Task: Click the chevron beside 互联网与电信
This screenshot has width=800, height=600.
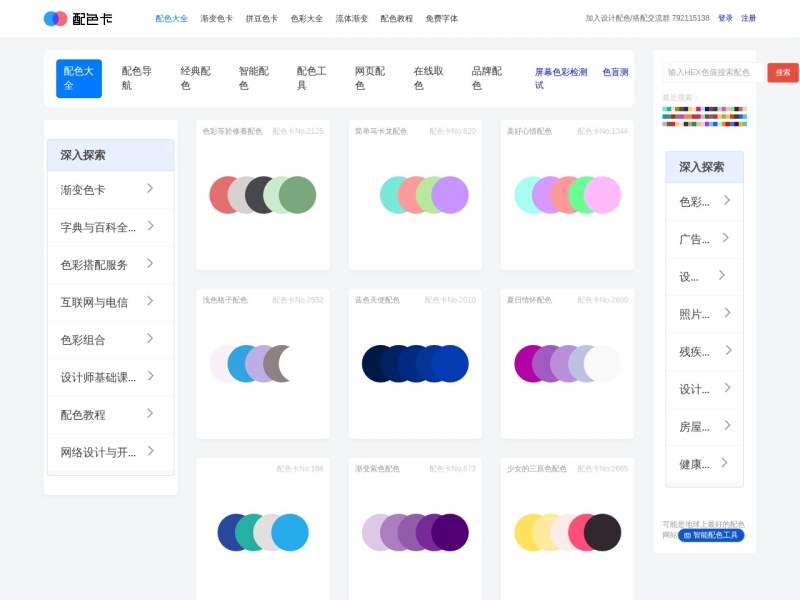Action: pyautogui.click(x=150, y=301)
